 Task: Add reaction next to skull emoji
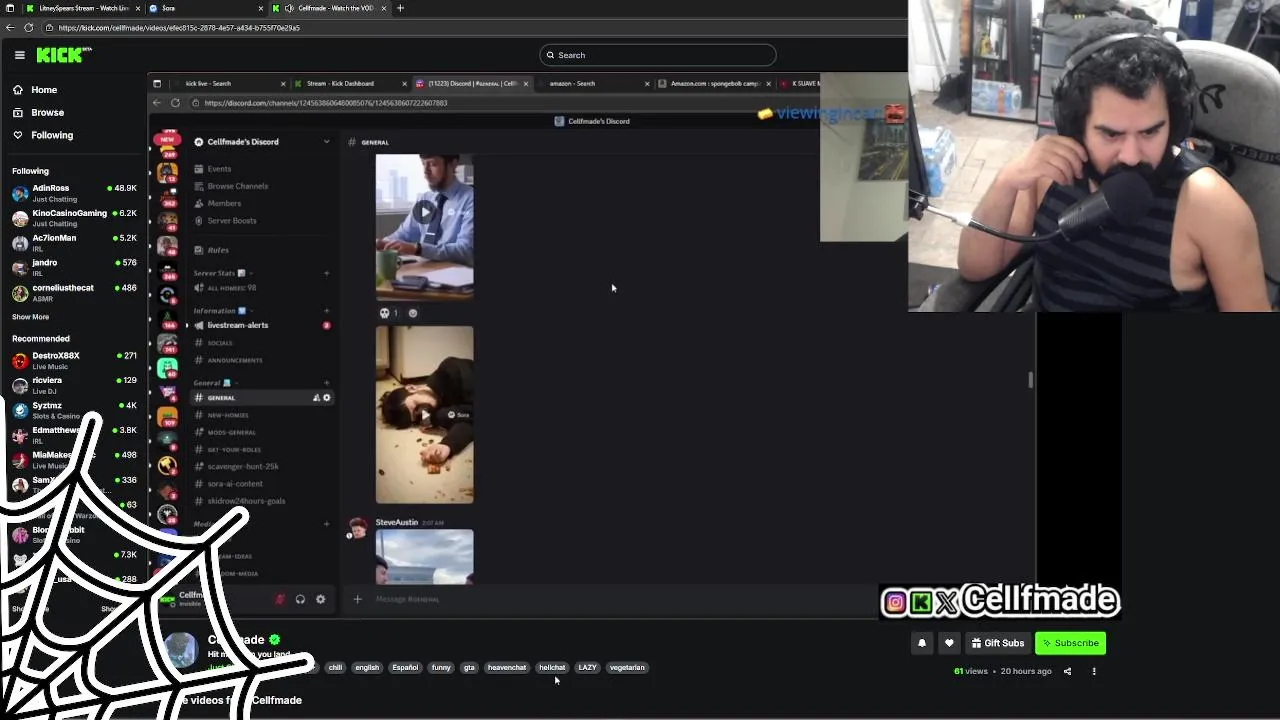click(x=413, y=313)
